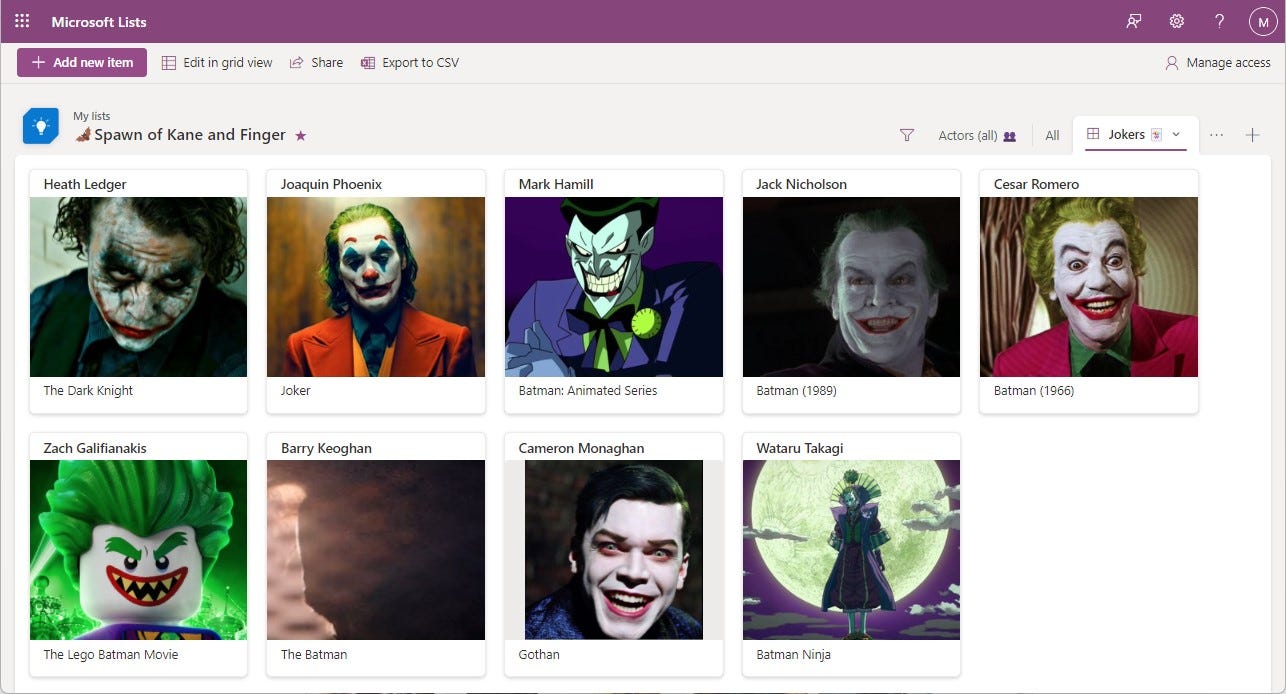
Task: Click the list lightbulb icon
Action: tap(41, 126)
